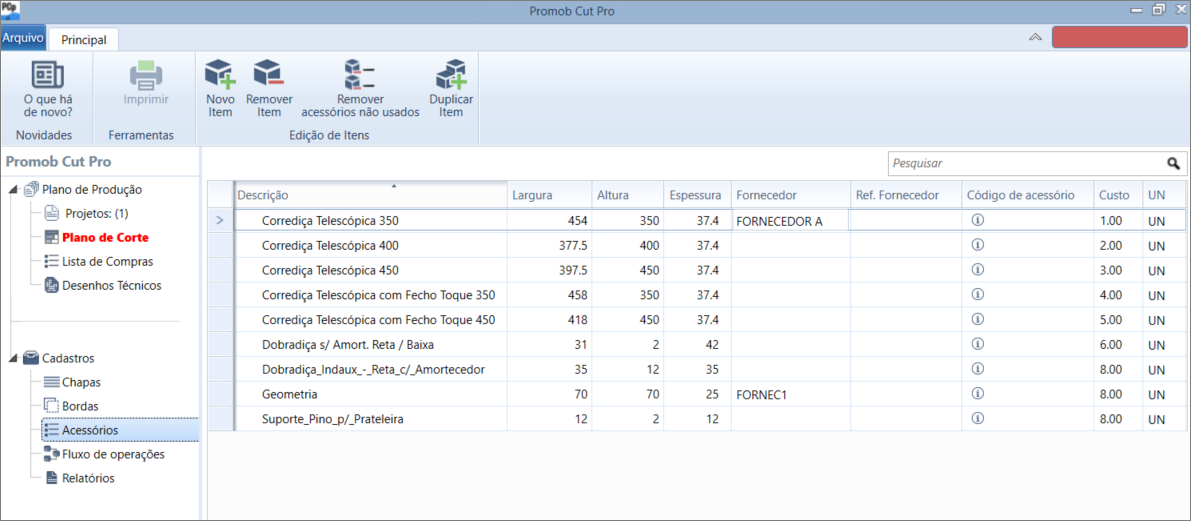Open the 'O que há de novo?' news icon
Screen dimensions: 1191x521
click(47, 76)
